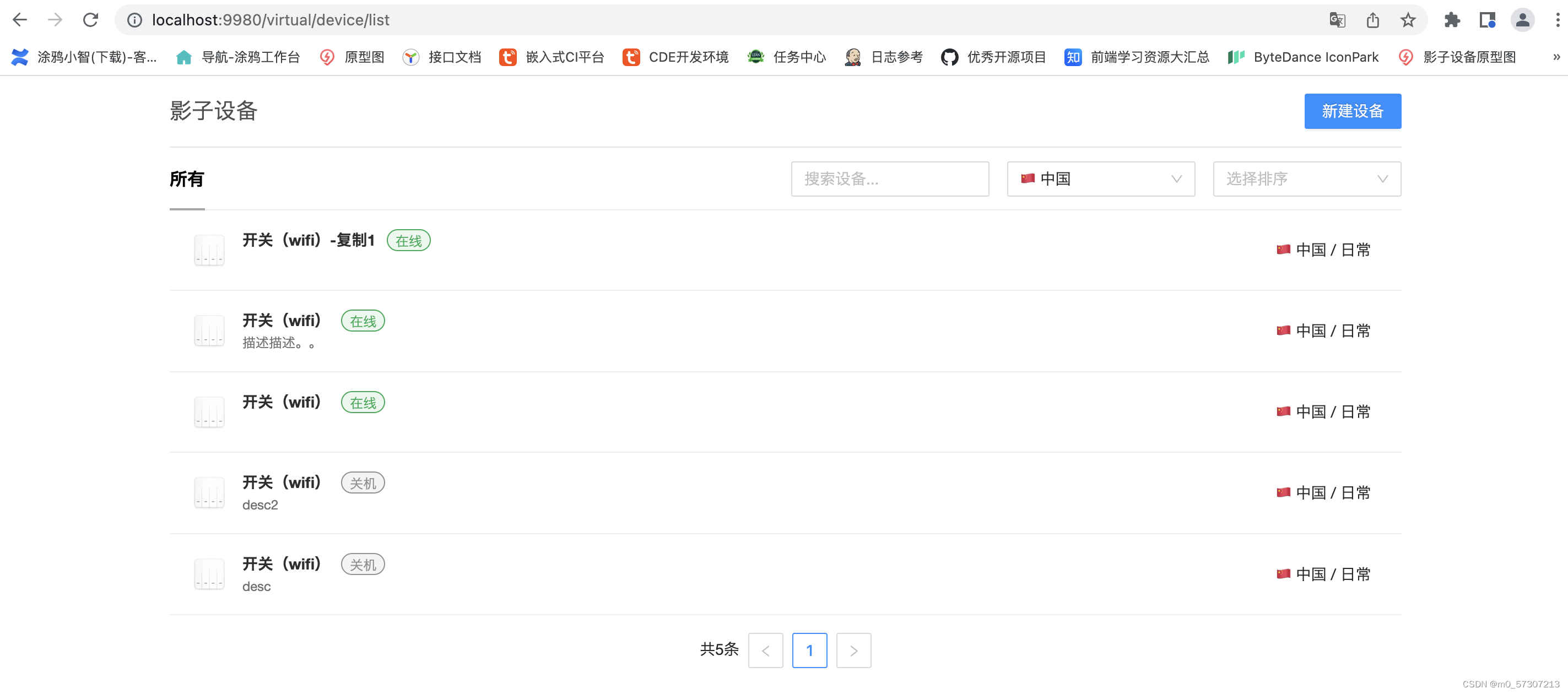Viewport: 1568px width, 694px height.
Task: Click the thumbnail of device with desc2
Action: tap(209, 492)
